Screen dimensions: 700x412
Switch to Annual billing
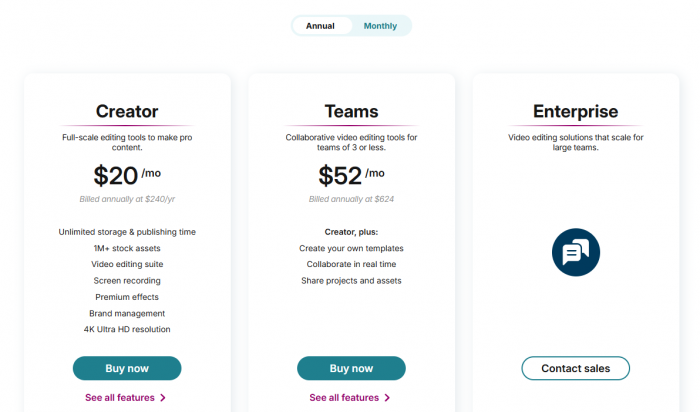tap(321, 26)
